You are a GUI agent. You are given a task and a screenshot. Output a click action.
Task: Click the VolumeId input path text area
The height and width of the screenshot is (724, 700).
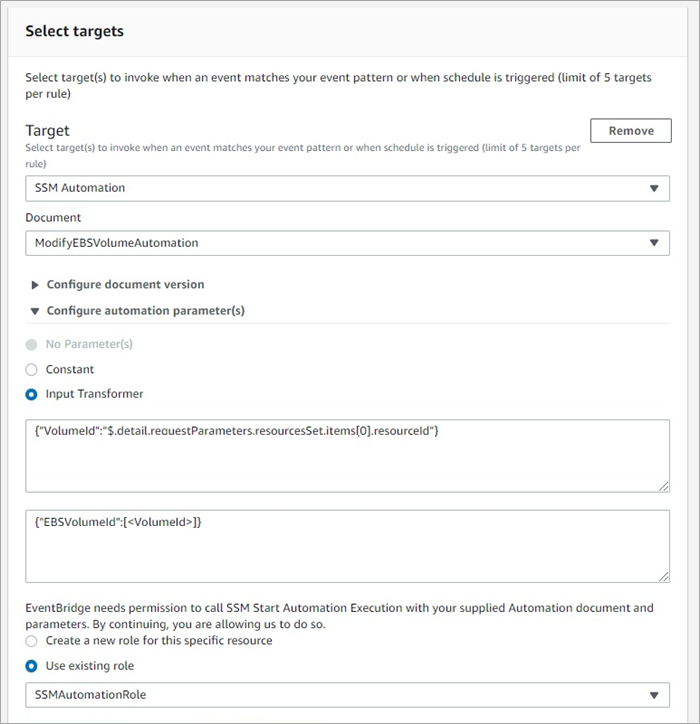click(347, 456)
